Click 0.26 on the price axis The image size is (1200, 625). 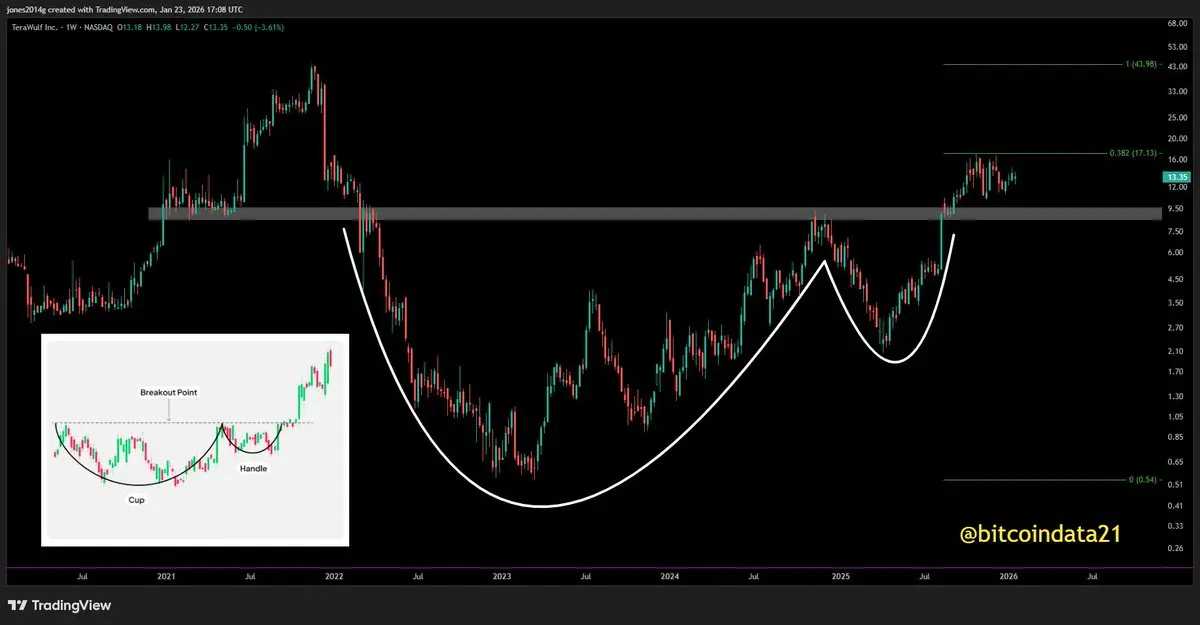tap(1176, 549)
